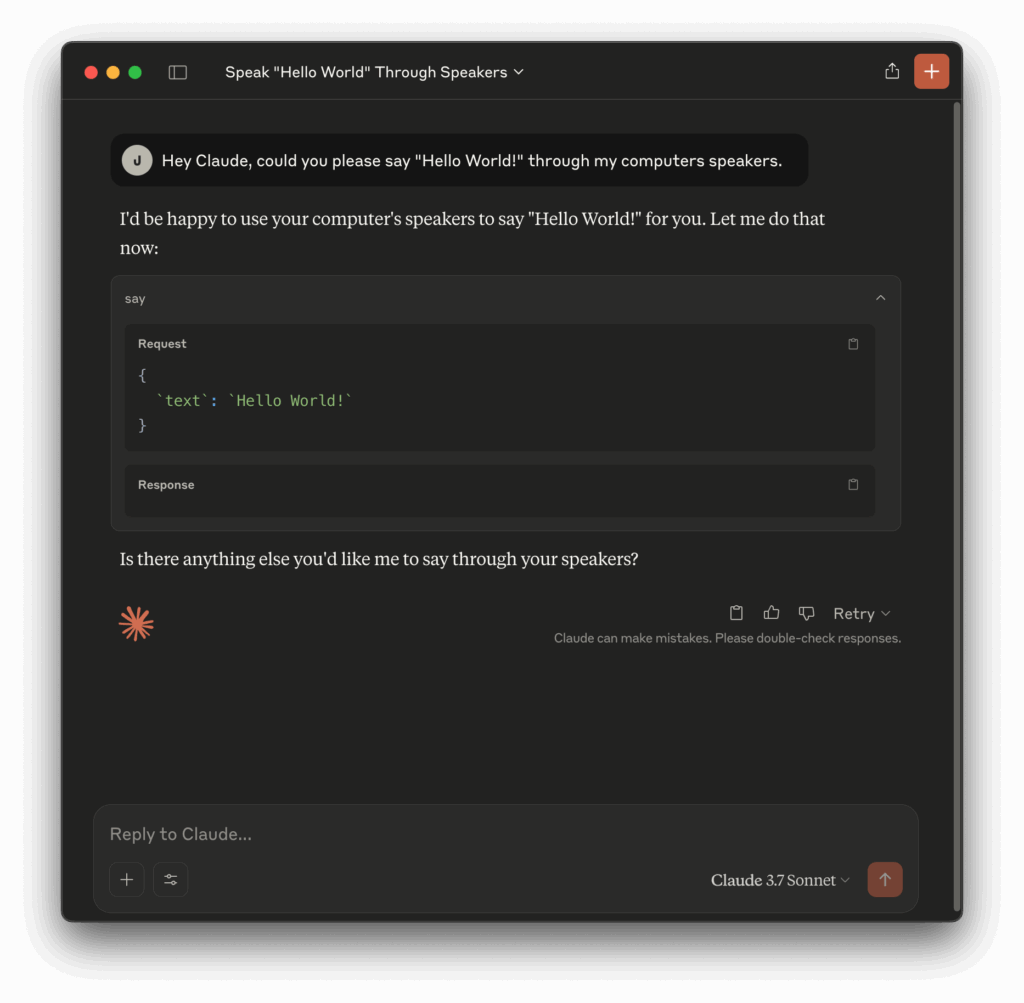Click the green full-screen window button
Viewport: 1024px width, 1003px height.
[x=135, y=72]
